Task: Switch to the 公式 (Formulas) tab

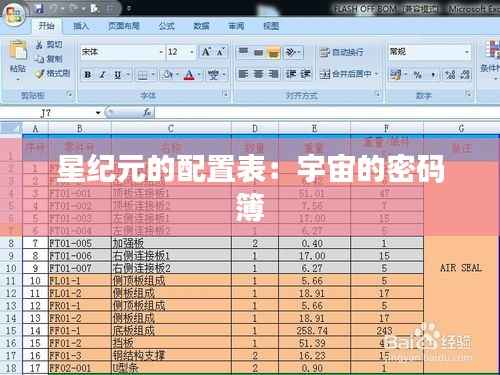Action: coord(166,26)
